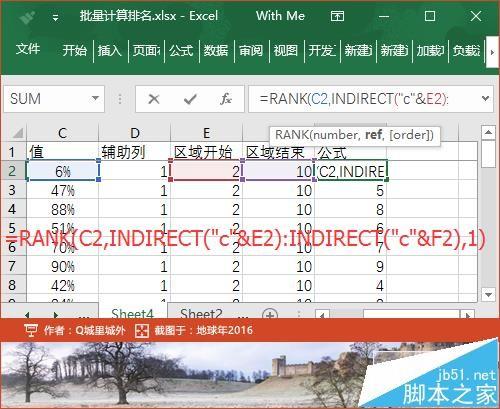Click formula result 4 in row 8
The image size is (500, 409).
point(351,286)
